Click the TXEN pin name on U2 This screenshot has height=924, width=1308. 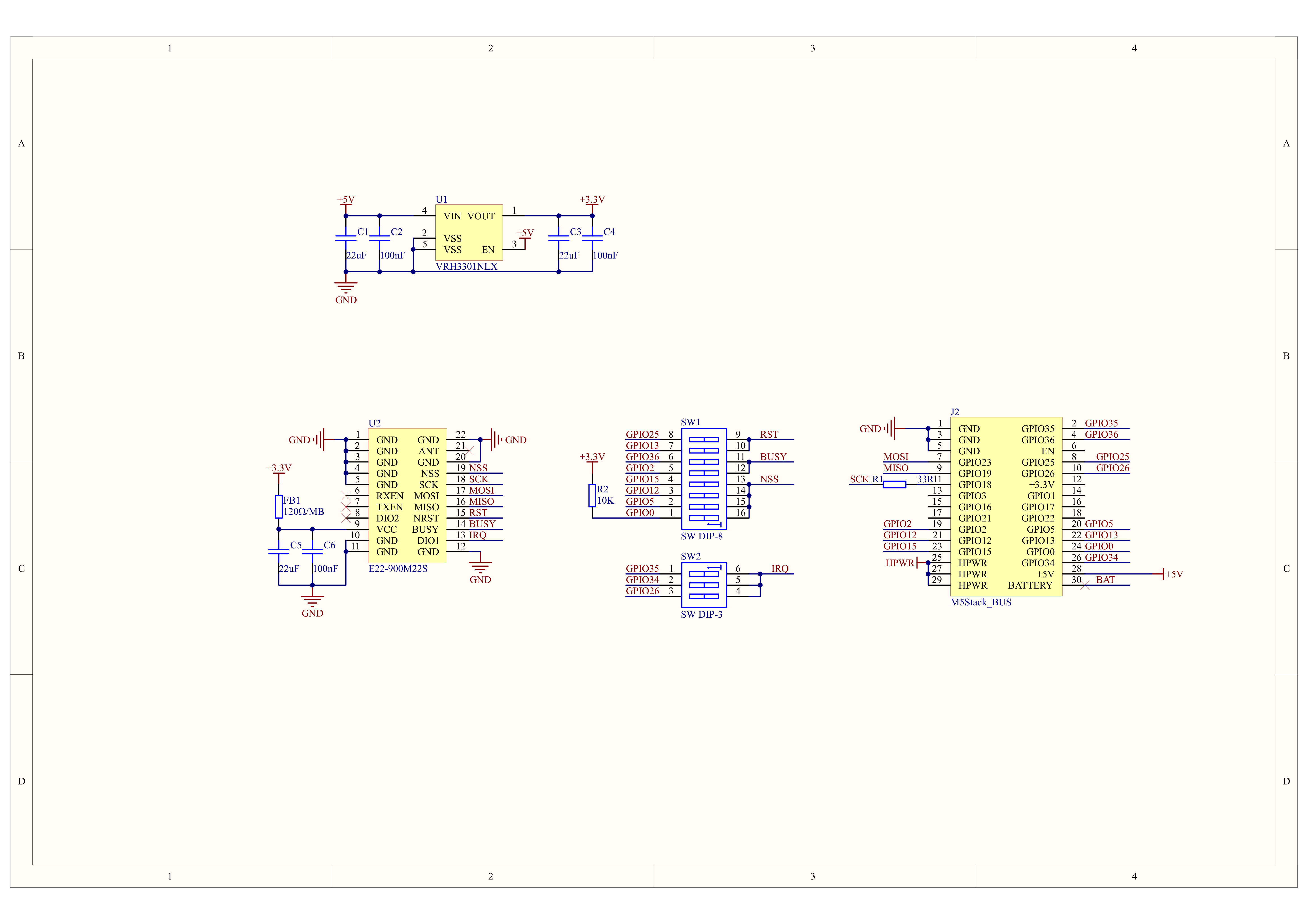tap(389, 507)
